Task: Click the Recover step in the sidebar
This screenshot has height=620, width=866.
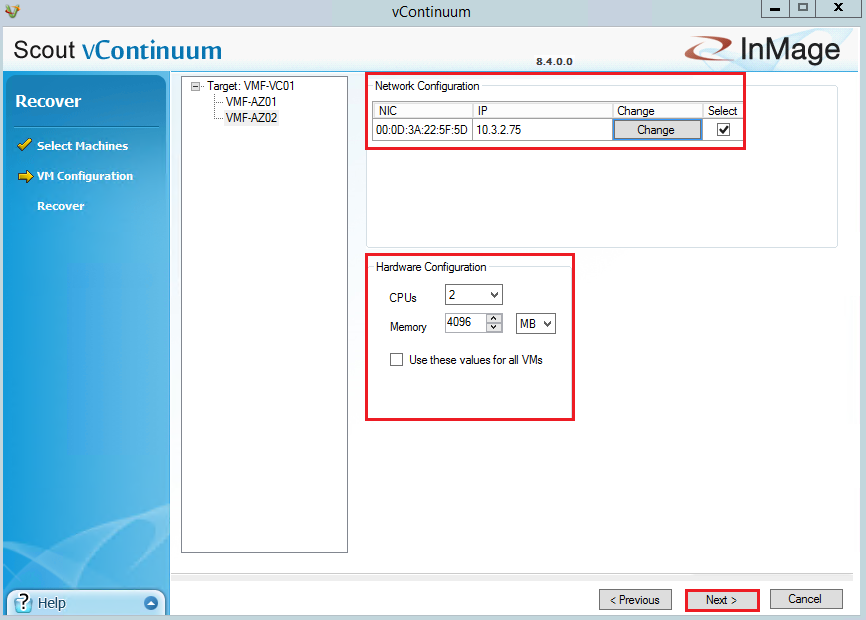Action: click(x=60, y=206)
